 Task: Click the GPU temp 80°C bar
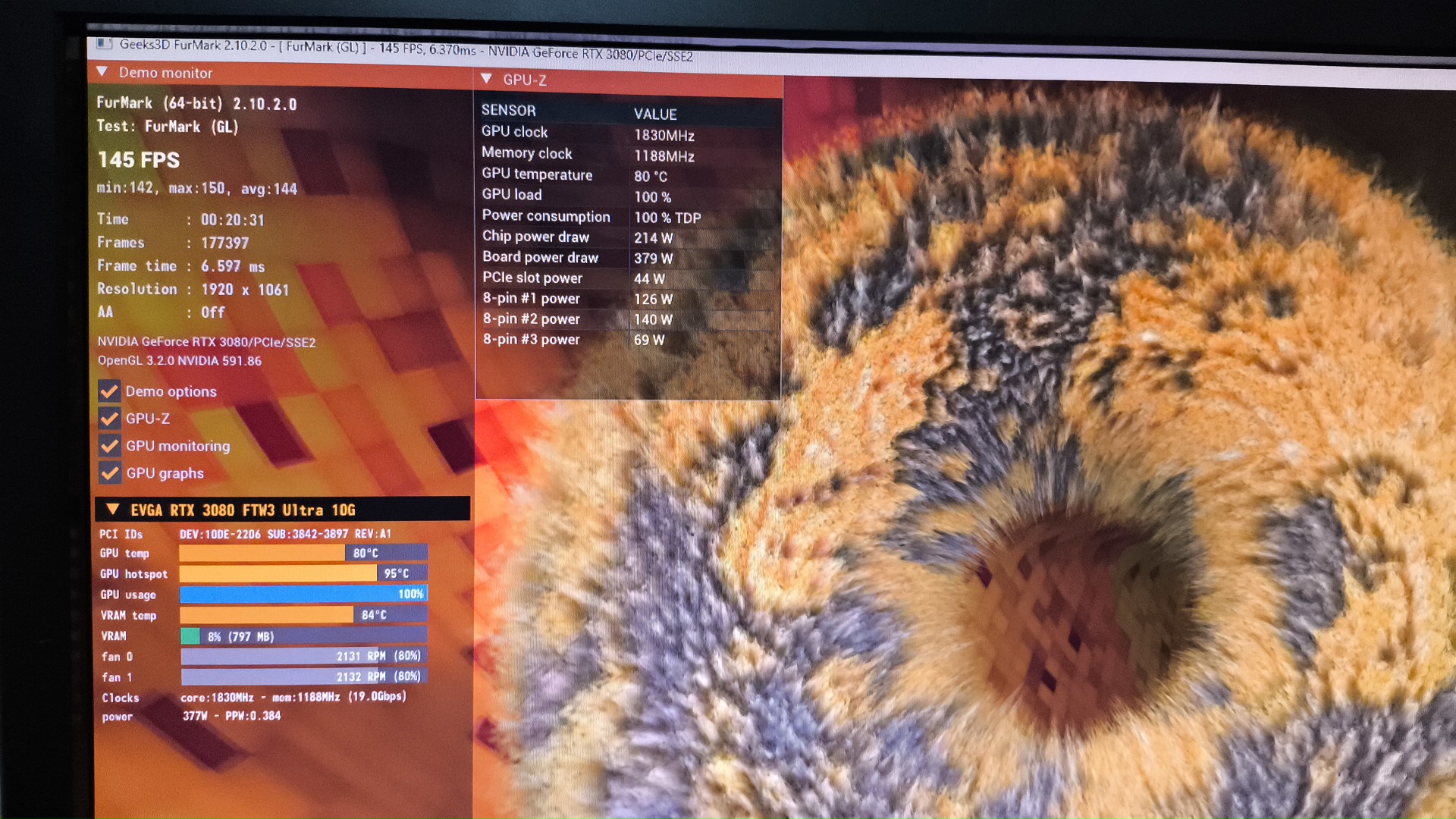303,553
